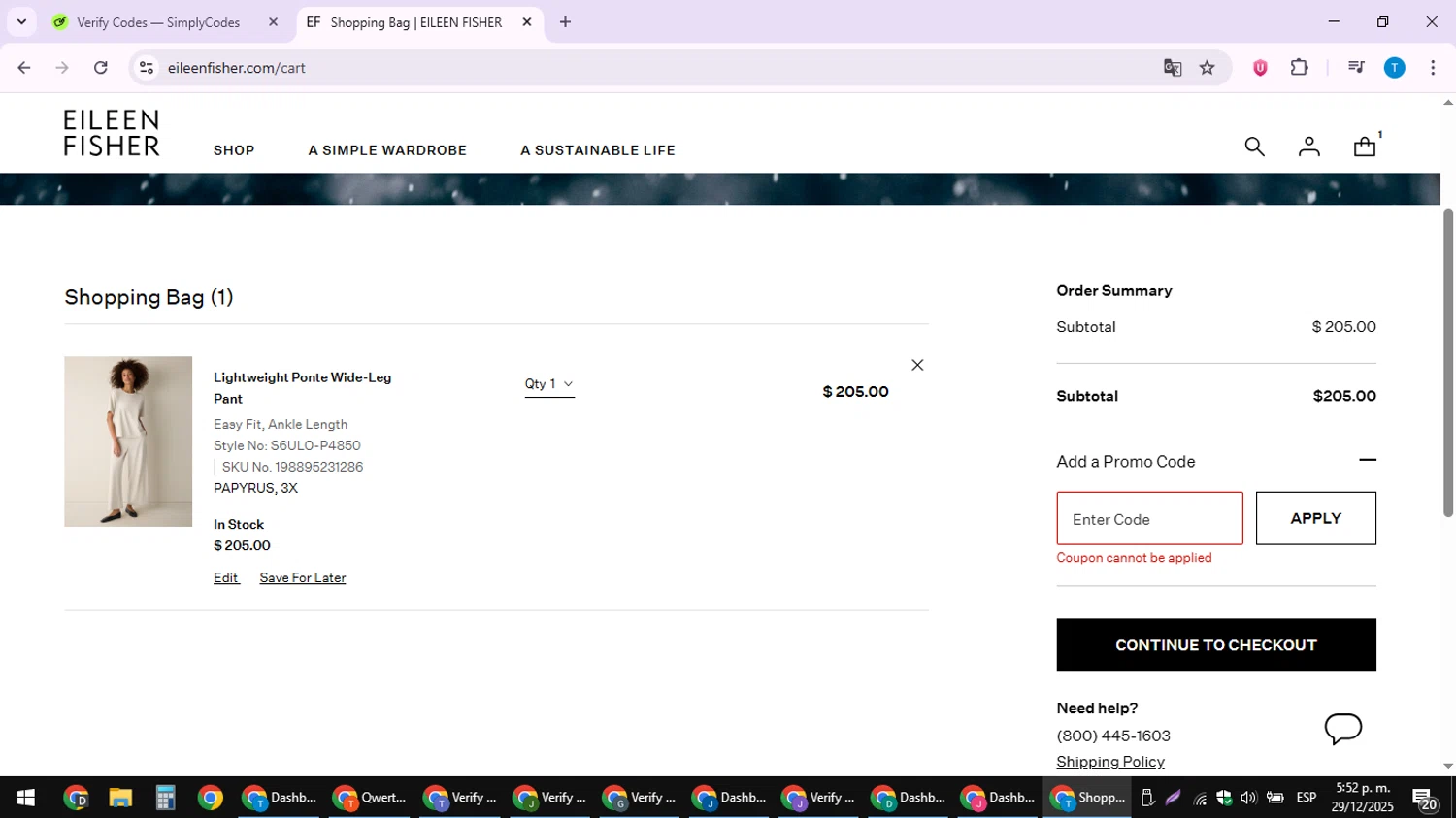
Task: Open the site search magnifier icon
Action: point(1254,147)
